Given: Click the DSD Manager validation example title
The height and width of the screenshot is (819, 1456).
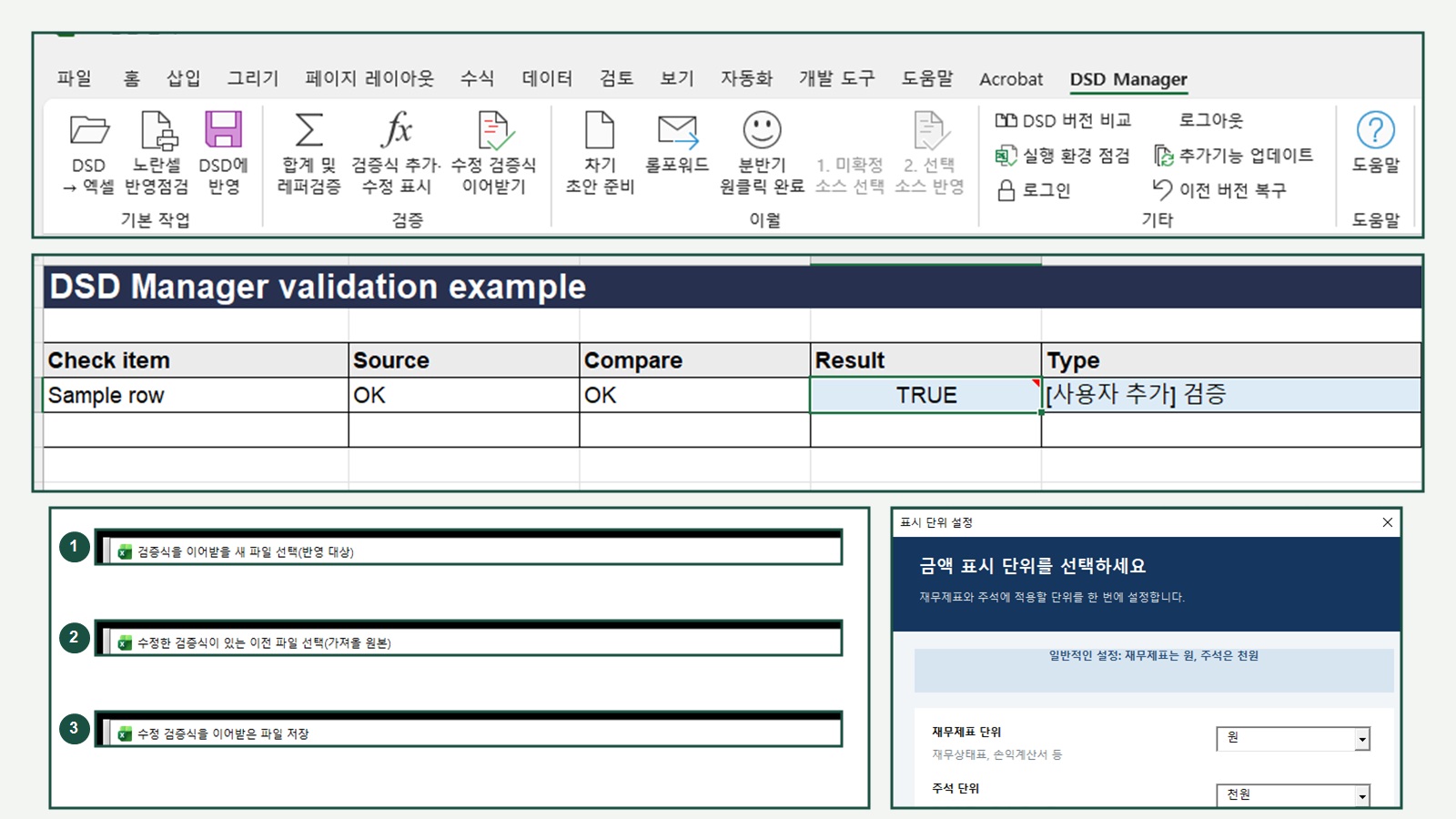Looking at the screenshot, I should click(x=318, y=287).
